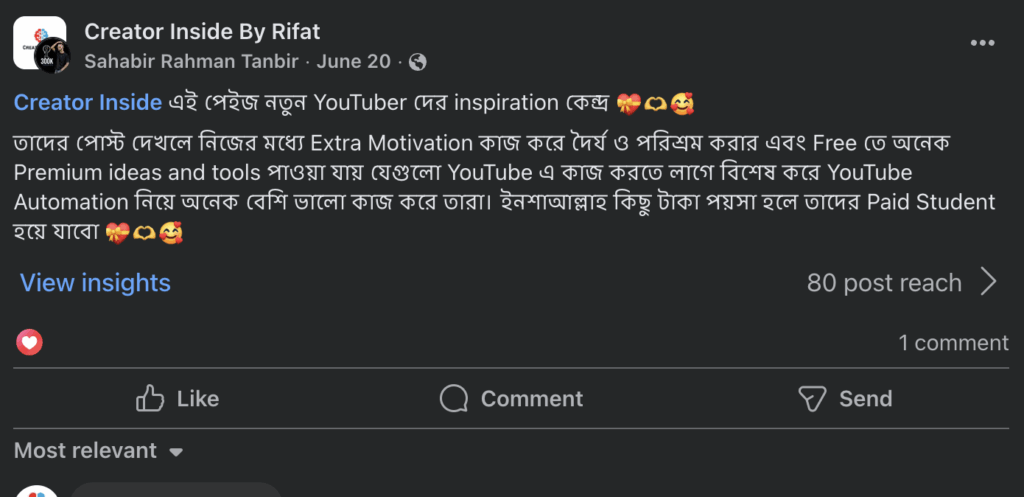This screenshot has height=497, width=1024.
Task: Follow the blue Creator Inside mention link
Action: point(88,102)
